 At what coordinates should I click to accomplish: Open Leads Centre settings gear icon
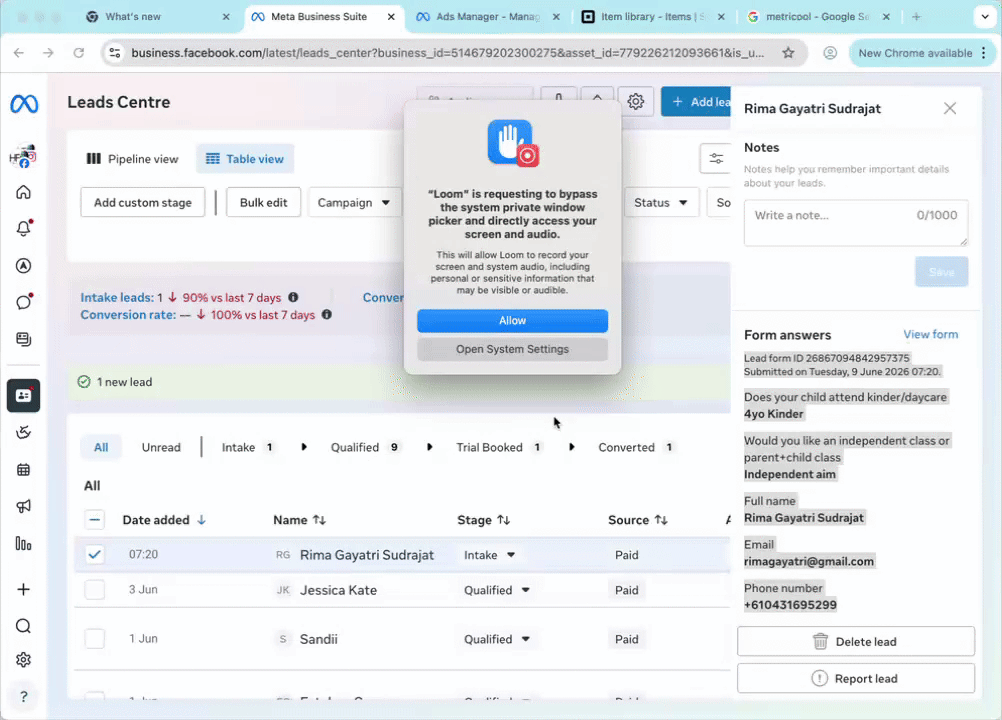(x=635, y=102)
